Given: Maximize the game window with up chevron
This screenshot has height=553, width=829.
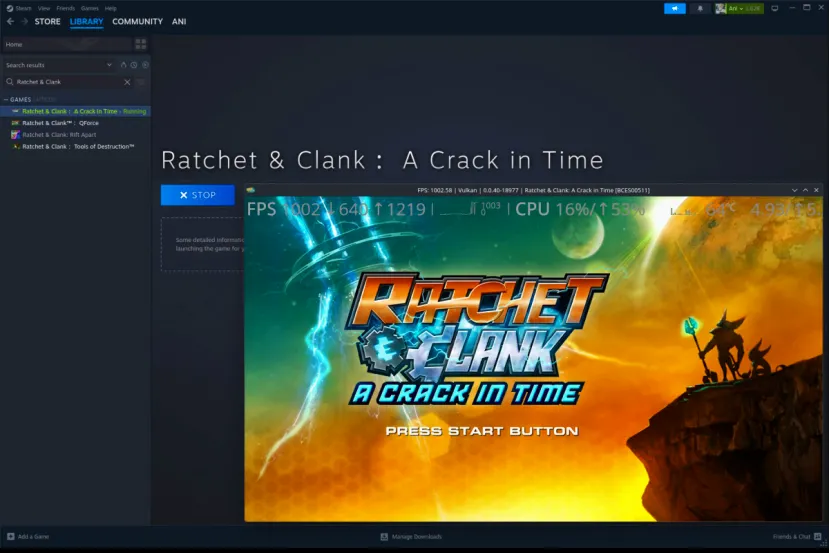Looking at the screenshot, I should click(x=805, y=190).
